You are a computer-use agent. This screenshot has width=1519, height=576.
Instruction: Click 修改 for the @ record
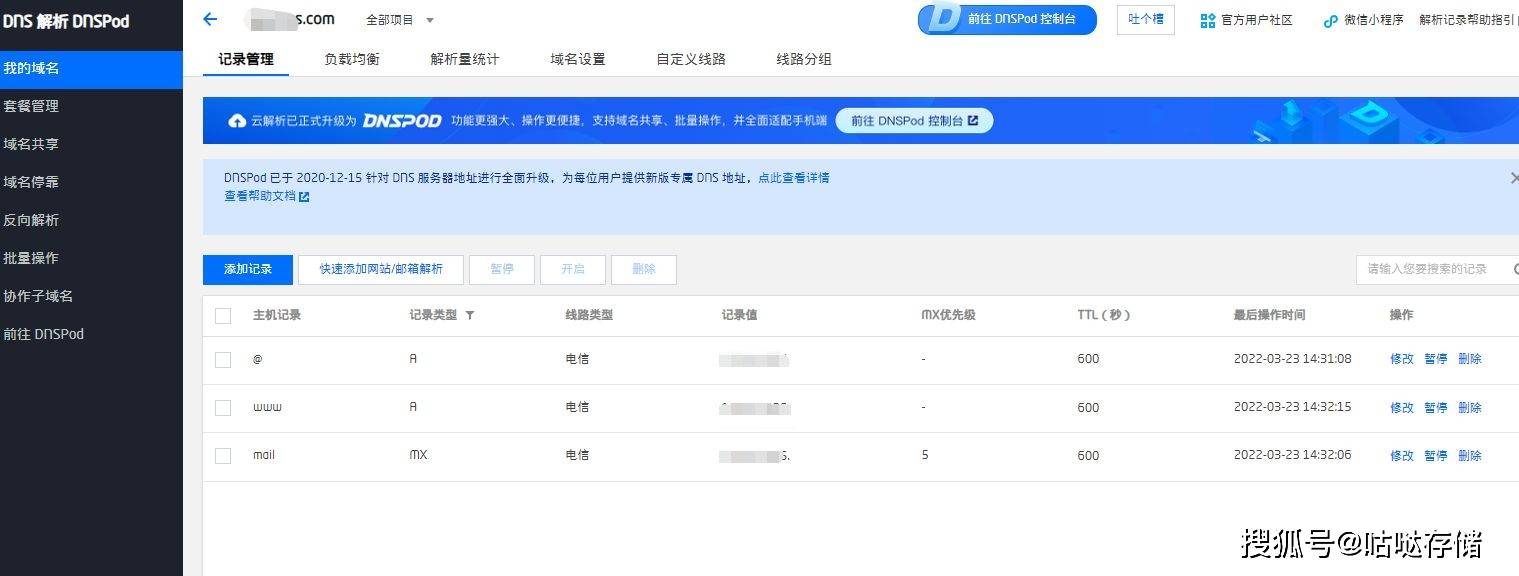click(x=1402, y=359)
